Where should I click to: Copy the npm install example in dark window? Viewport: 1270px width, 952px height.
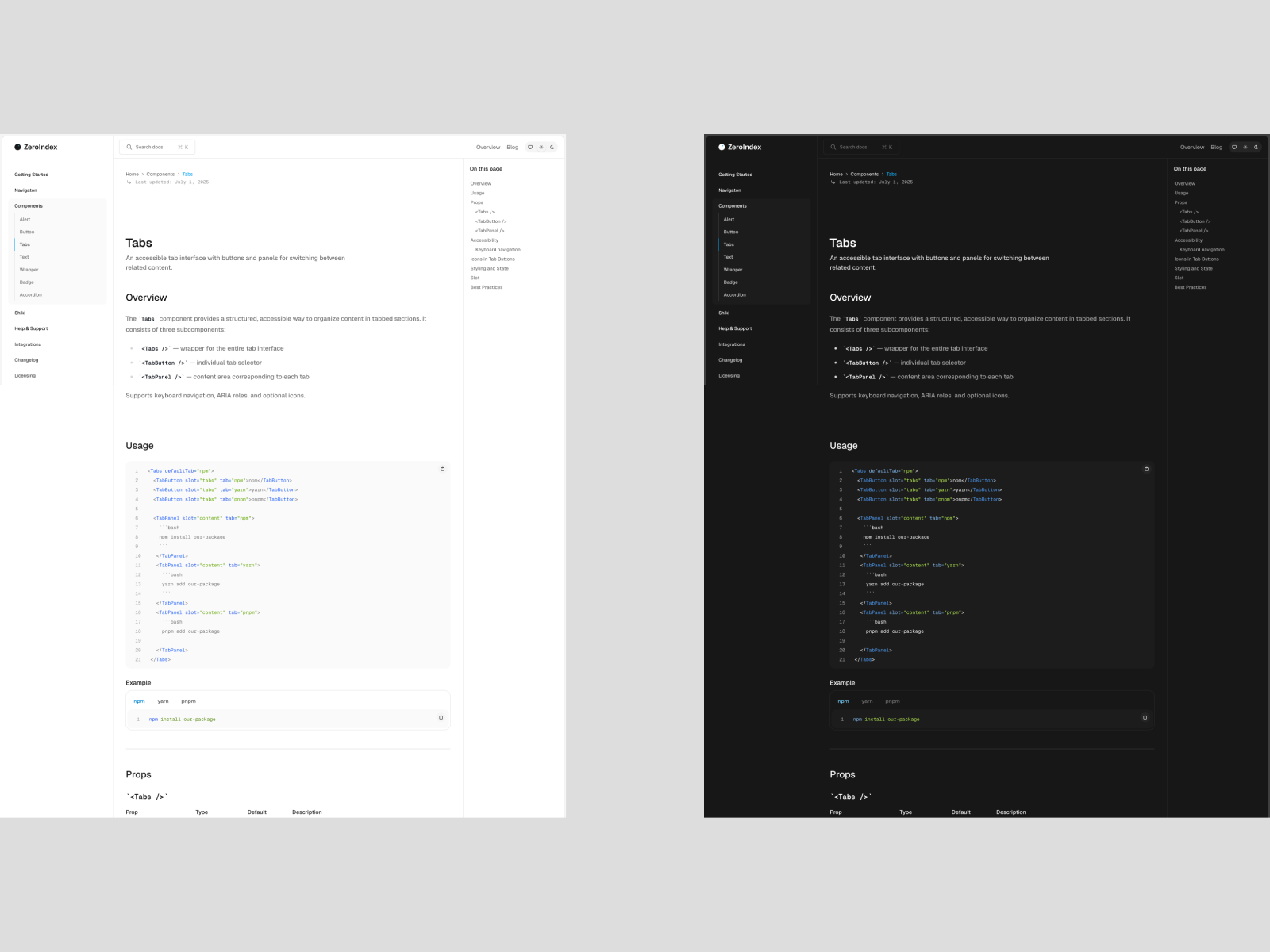click(x=1145, y=717)
